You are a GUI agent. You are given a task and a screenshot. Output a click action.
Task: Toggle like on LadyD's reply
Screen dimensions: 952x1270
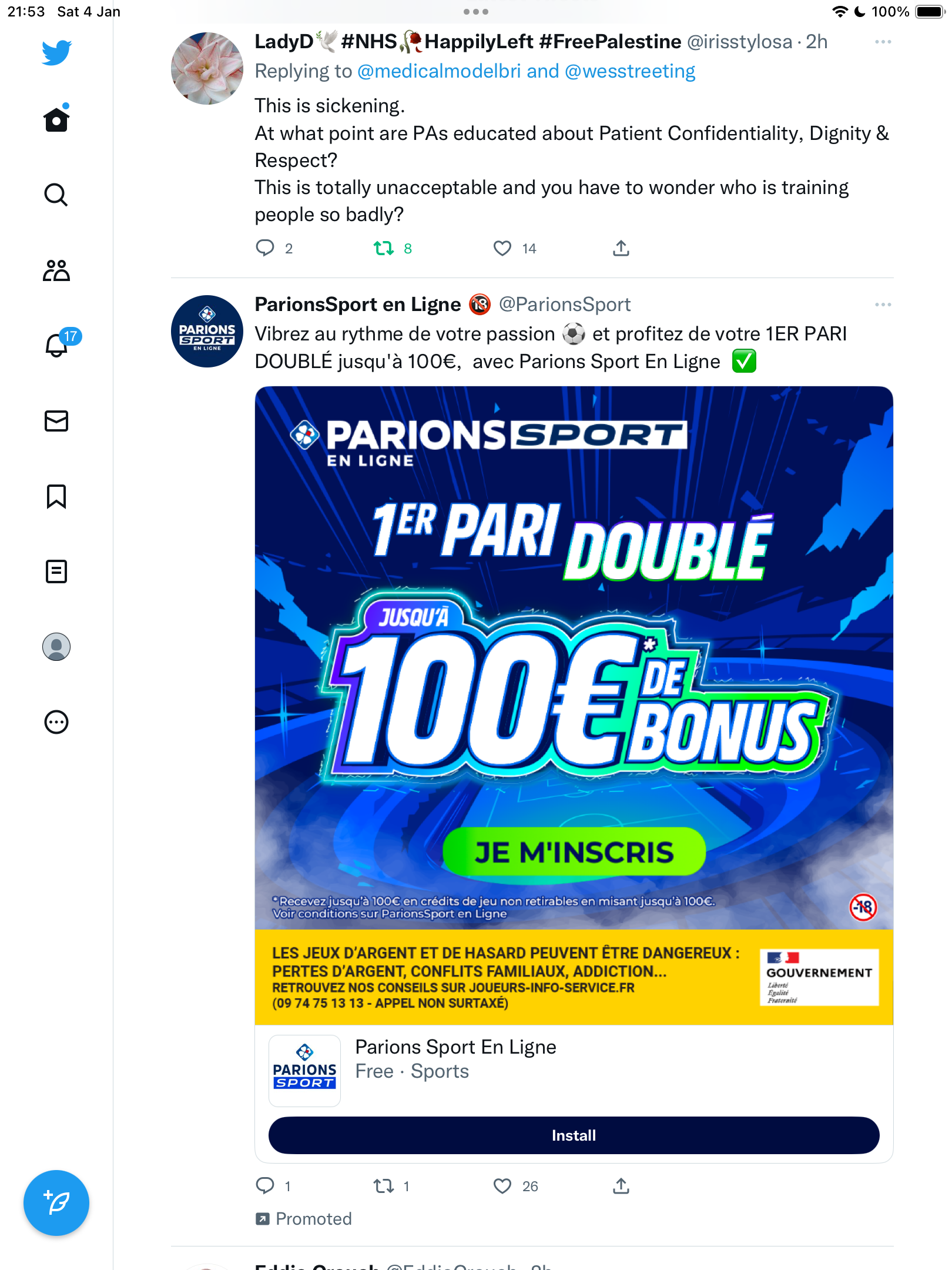tap(502, 248)
